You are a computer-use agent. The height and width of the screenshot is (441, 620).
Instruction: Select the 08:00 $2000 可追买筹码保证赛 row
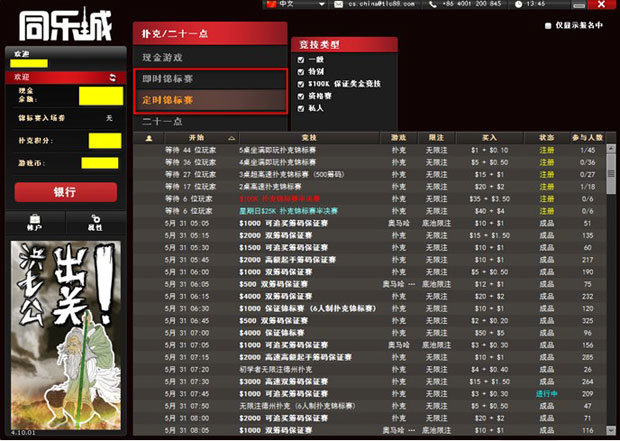tap(369, 418)
